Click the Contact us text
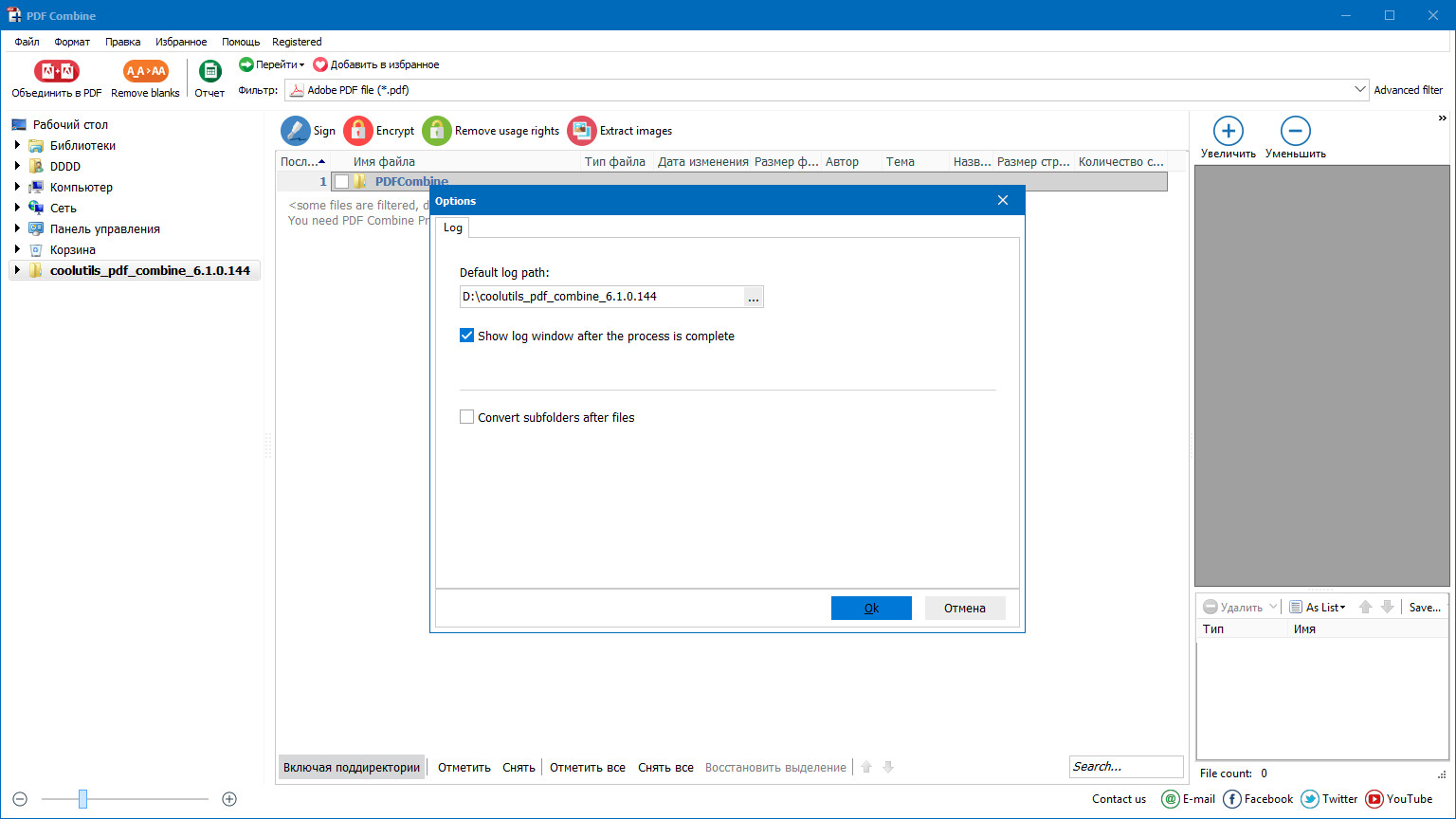This screenshot has height=819, width=1456. click(x=1119, y=799)
